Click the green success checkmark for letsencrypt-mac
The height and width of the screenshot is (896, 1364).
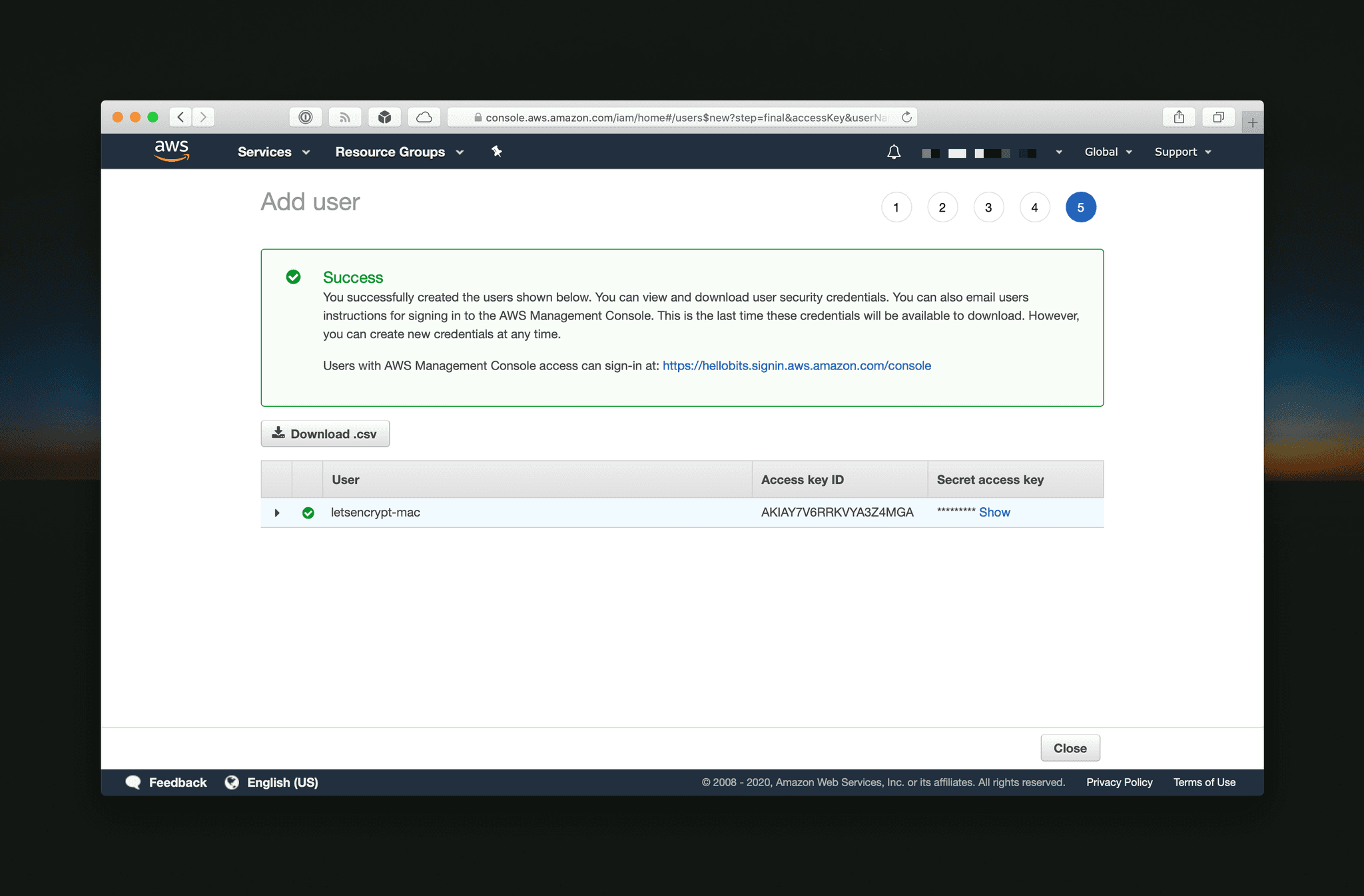coord(308,513)
